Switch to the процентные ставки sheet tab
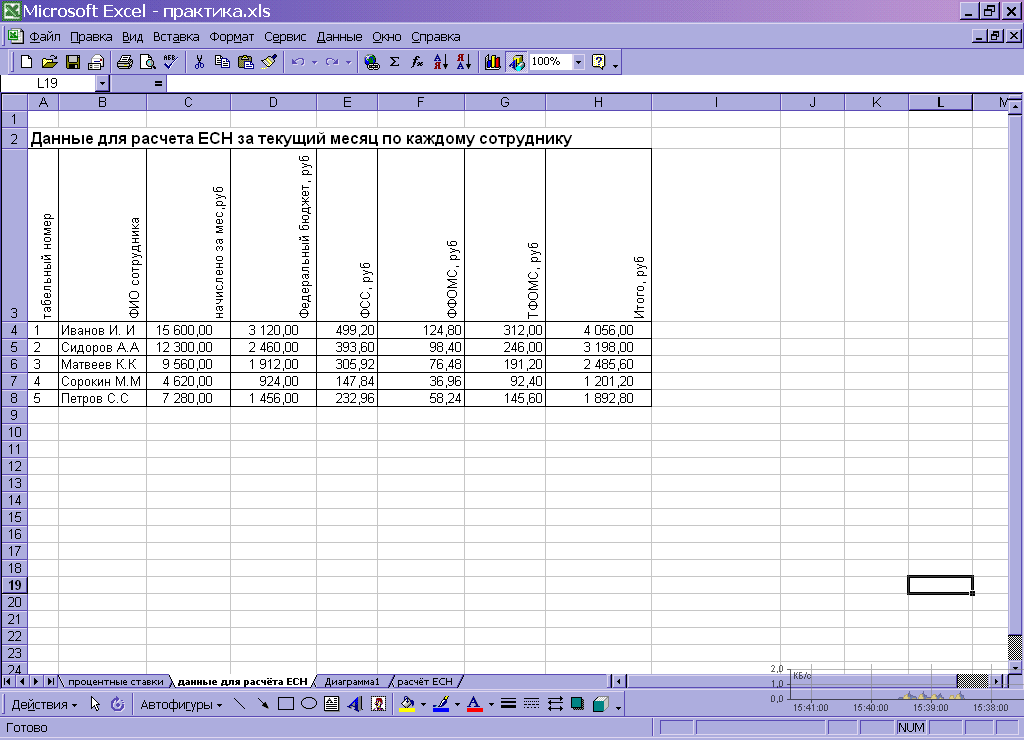This screenshot has width=1024, height=740. pyautogui.click(x=116, y=681)
